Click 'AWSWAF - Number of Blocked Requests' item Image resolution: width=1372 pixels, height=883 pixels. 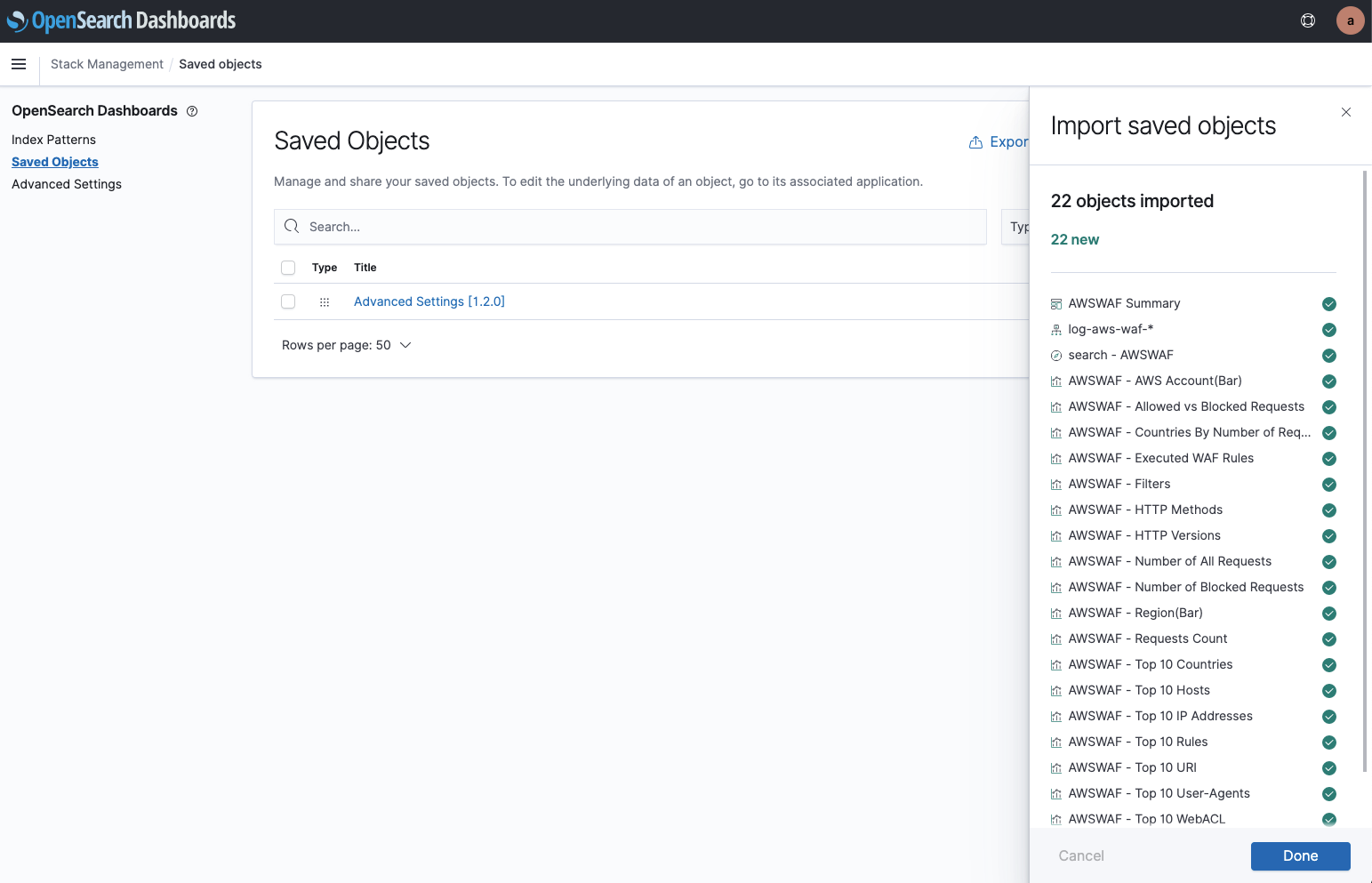[1186, 587]
